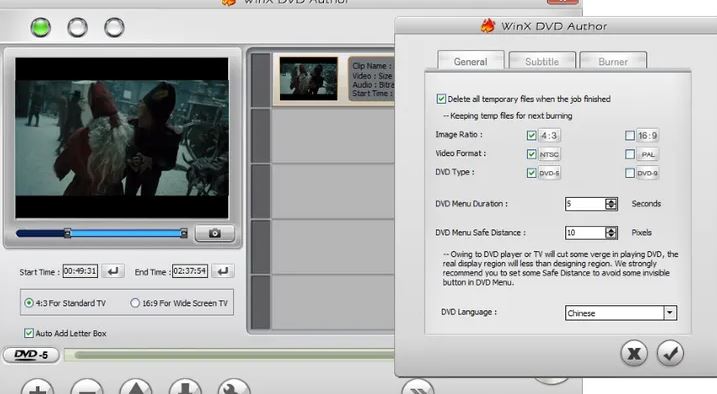Click DVD Menu Duration spinner arrows

click(x=611, y=204)
